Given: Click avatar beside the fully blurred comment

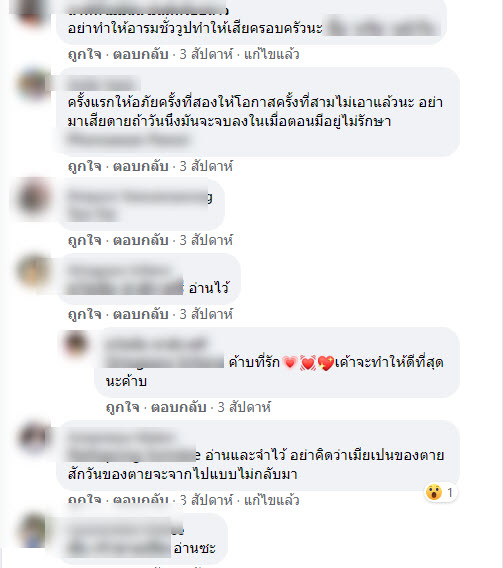Looking at the screenshot, I should [x=33, y=197].
